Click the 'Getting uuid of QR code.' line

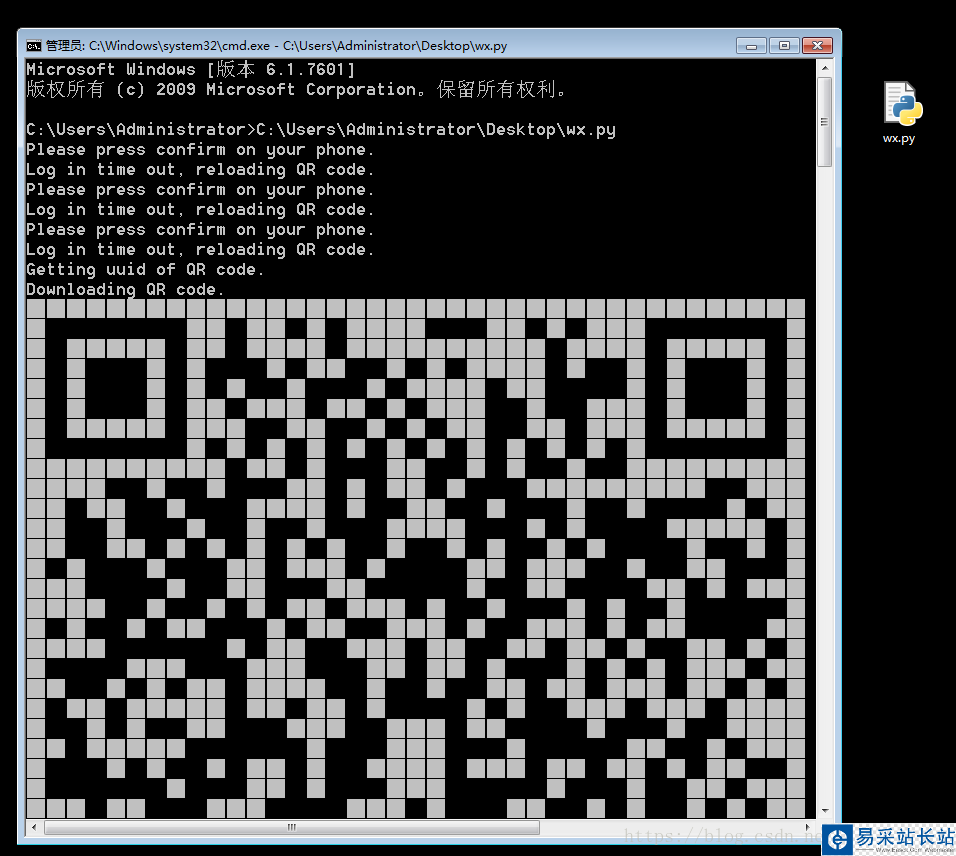[145, 269]
